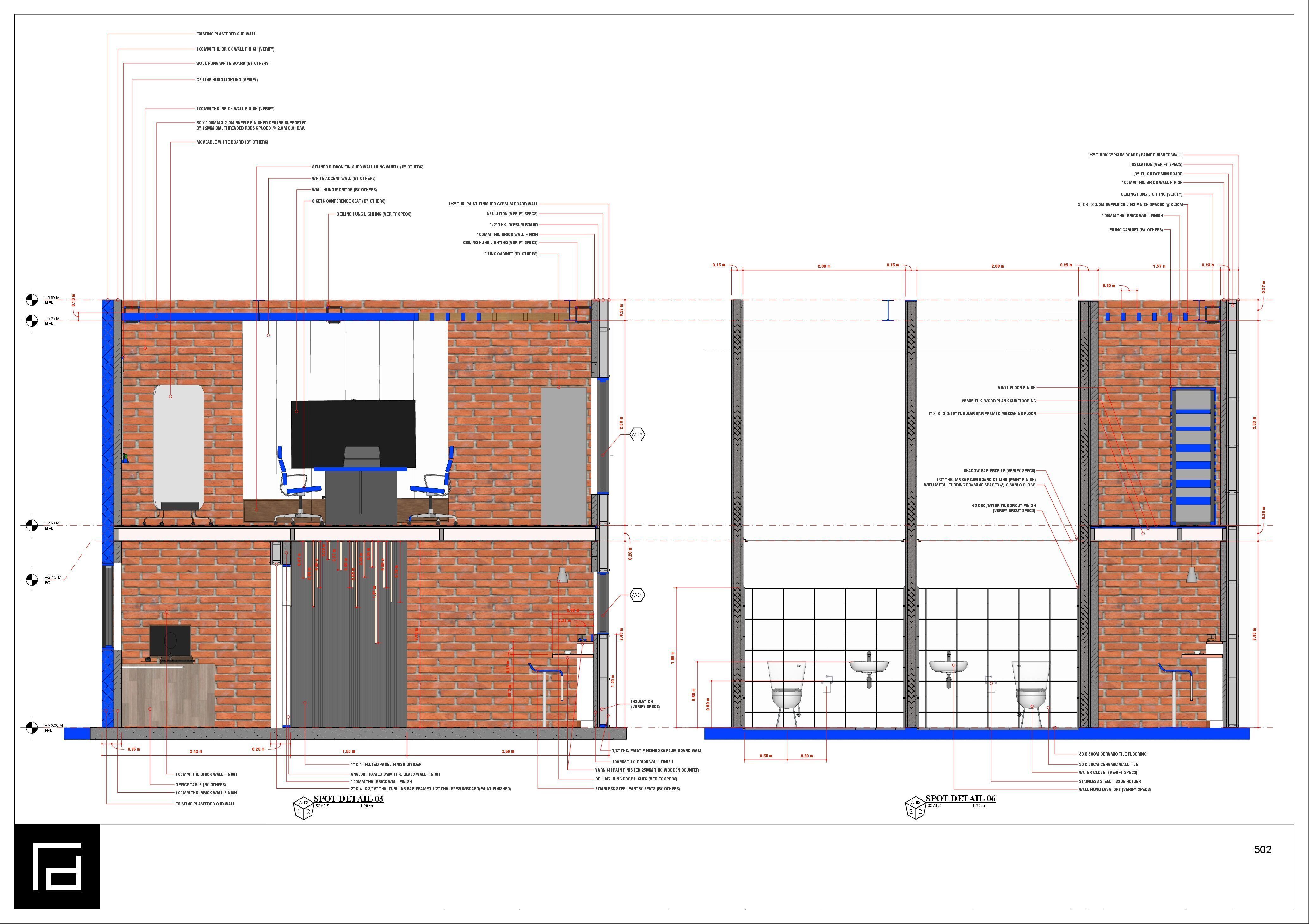This screenshot has width=1309, height=924.
Task: Click the +2.60 M MFL level marker symbol
Action: tap(31, 525)
